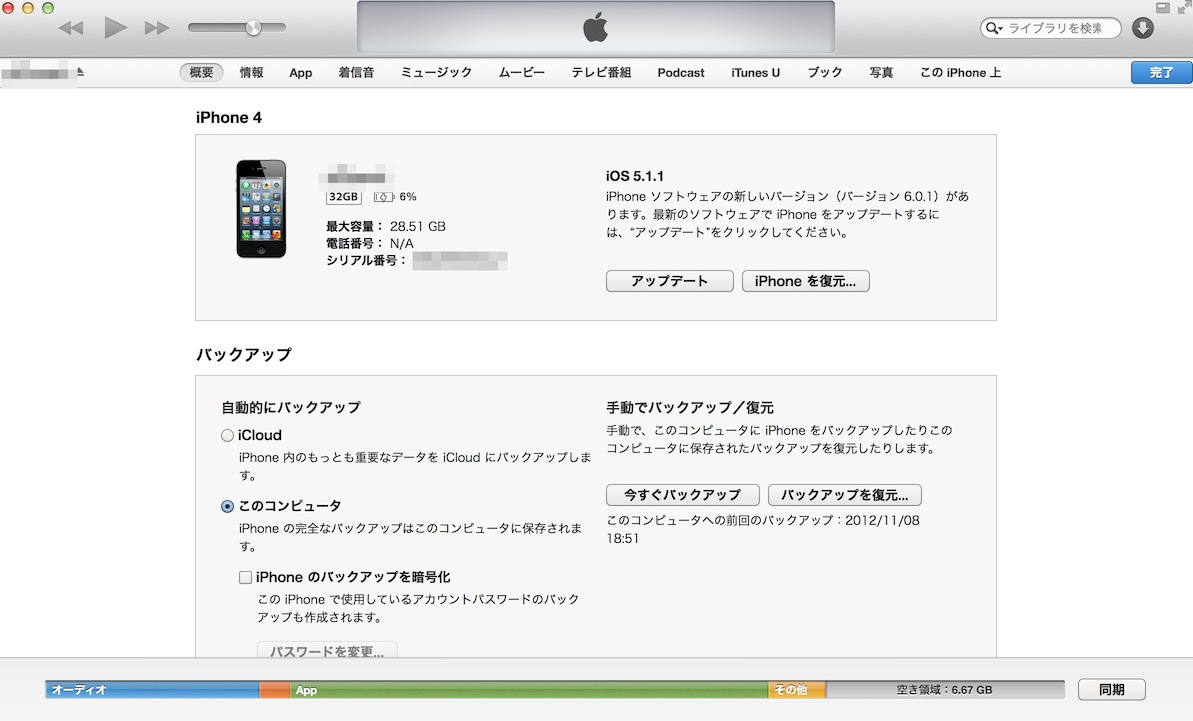1193x721 pixels.
Task: Adjust the volume slider knob
Action: click(x=253, y=27)
